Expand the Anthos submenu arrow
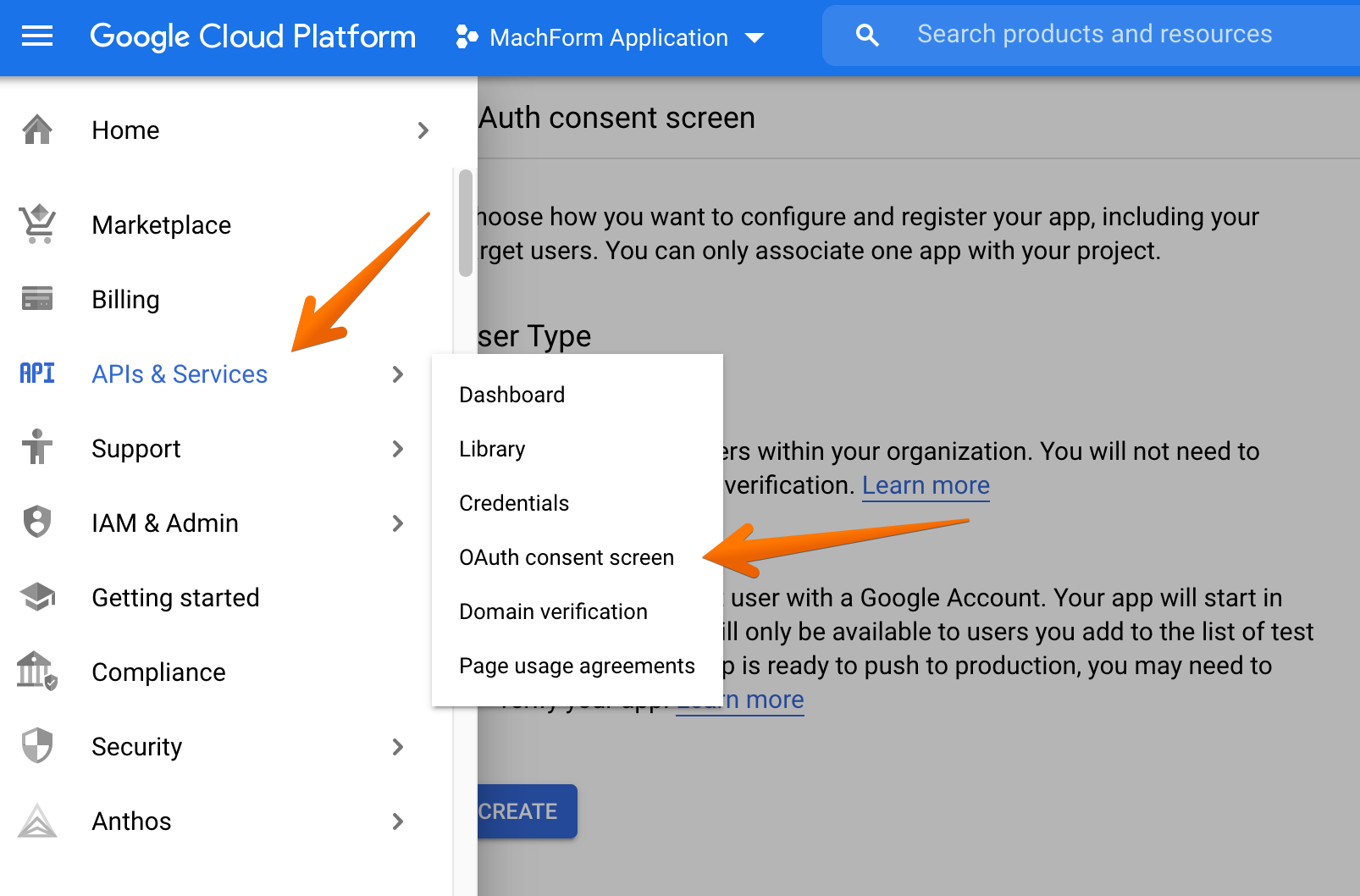The image size is (1360, 896). click(x=398, y=821)
